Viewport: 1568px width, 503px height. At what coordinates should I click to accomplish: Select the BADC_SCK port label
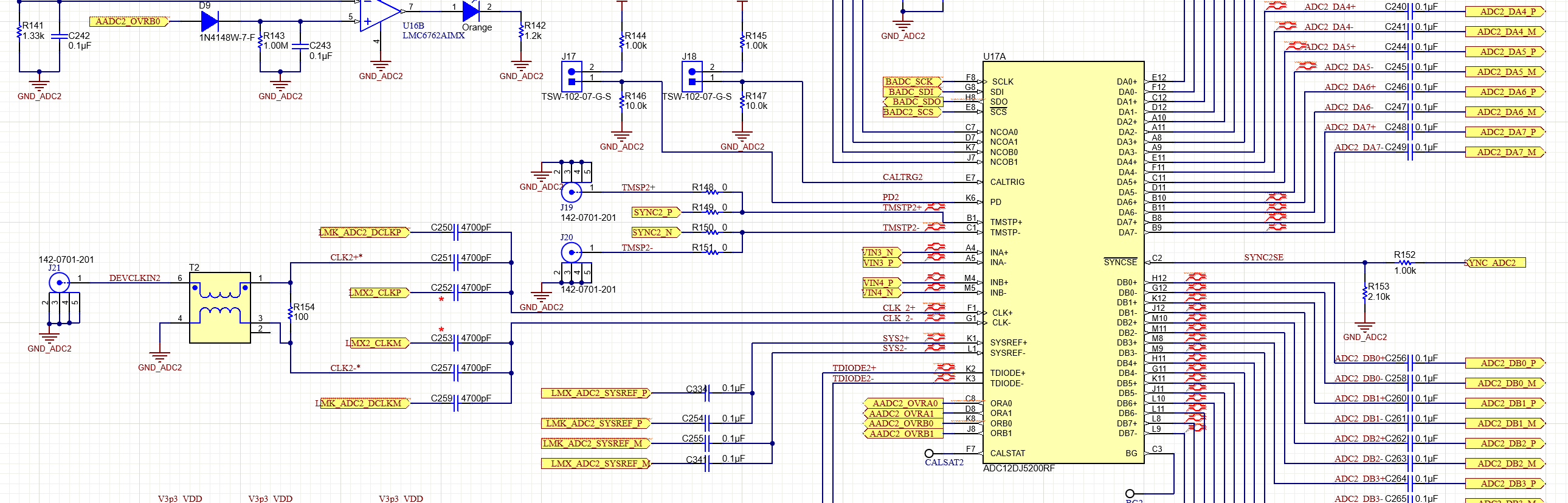911,82
